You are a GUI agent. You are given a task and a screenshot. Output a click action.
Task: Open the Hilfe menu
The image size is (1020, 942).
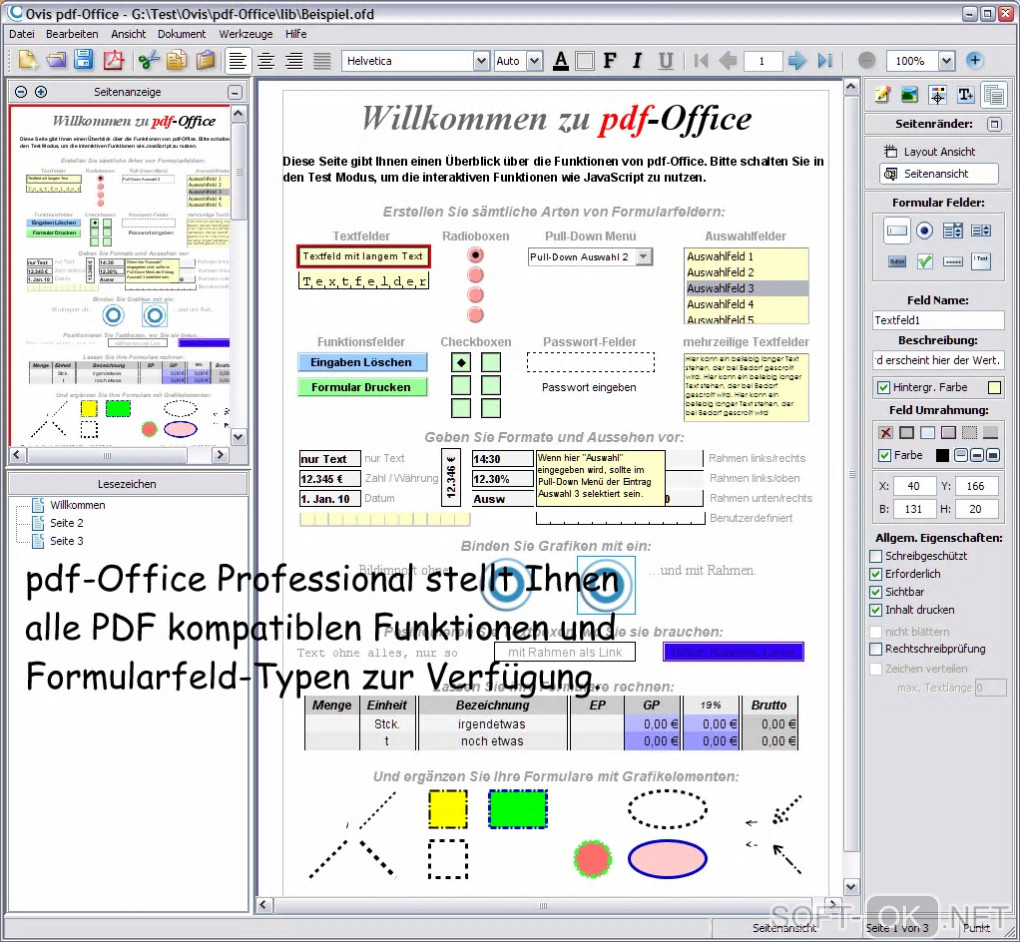[296, 34]
